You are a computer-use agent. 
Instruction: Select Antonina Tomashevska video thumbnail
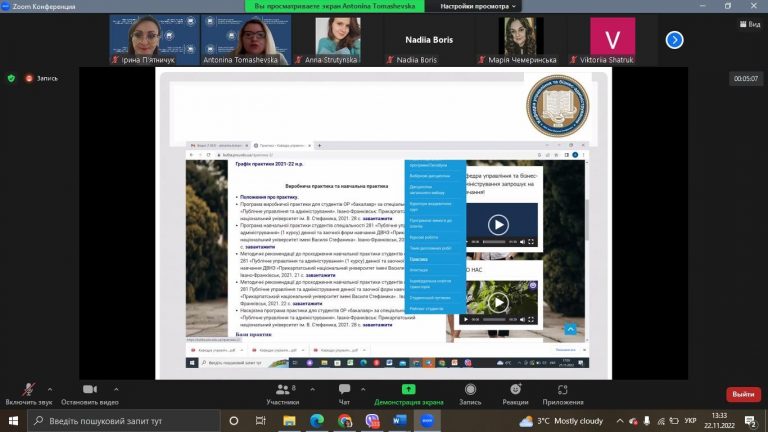(x=246, y=40)
